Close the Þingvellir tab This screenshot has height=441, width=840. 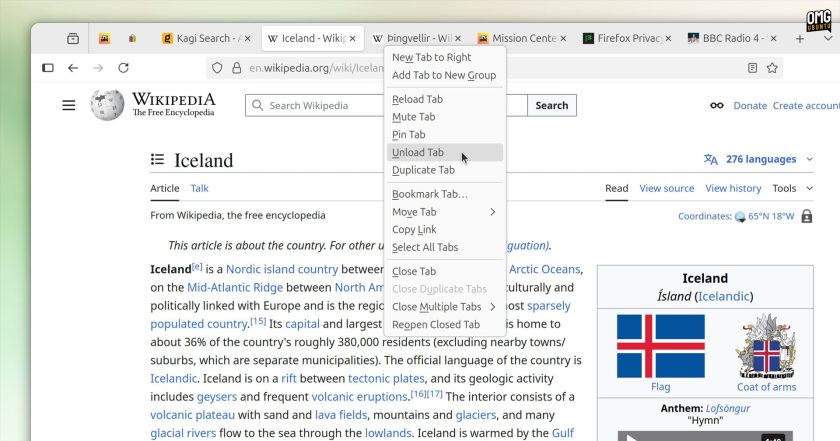pyautogui.click(x=458, y=39)
